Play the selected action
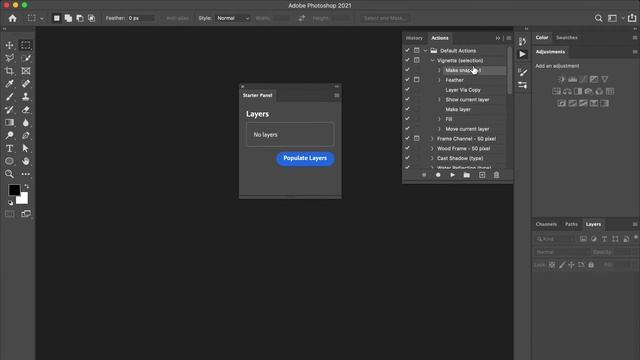This screenshot has width=640, height=360. click(x=452, y=175)
